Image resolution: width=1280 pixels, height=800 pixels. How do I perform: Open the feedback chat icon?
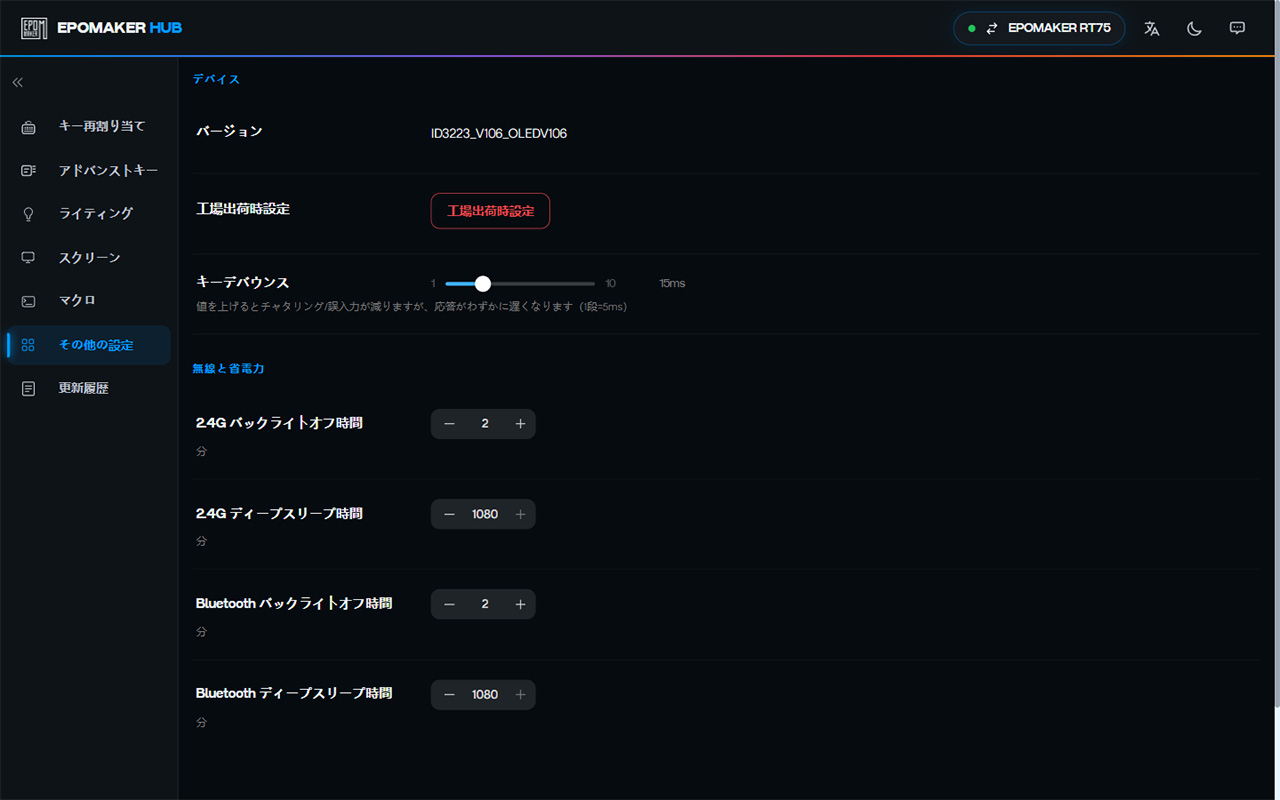[1237, 28]
